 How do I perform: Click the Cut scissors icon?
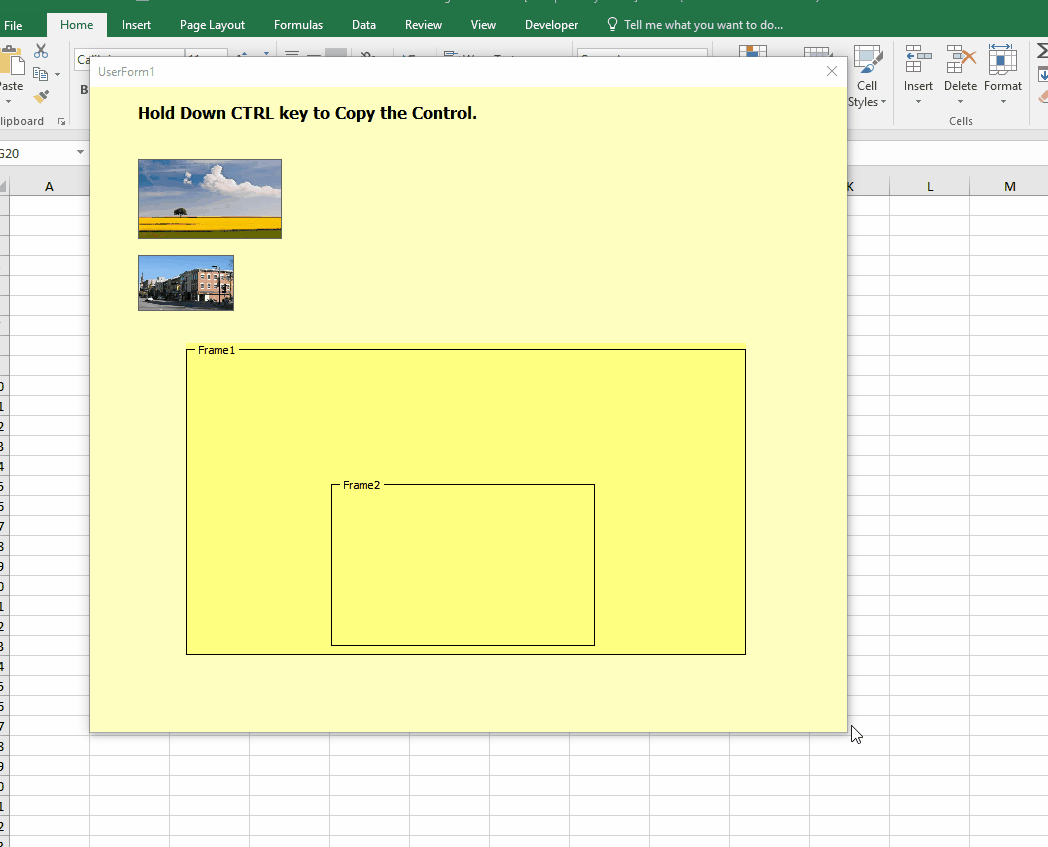41,51
